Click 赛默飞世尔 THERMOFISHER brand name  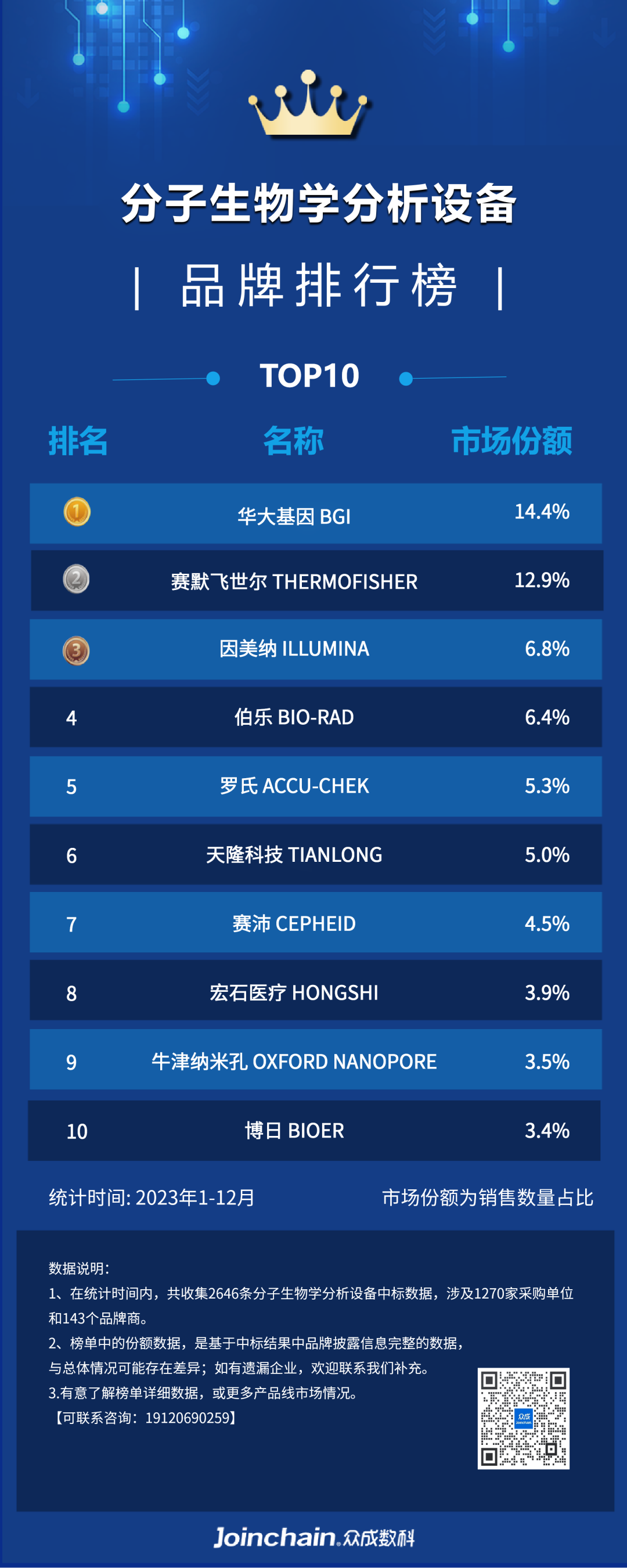coord(294,582)
